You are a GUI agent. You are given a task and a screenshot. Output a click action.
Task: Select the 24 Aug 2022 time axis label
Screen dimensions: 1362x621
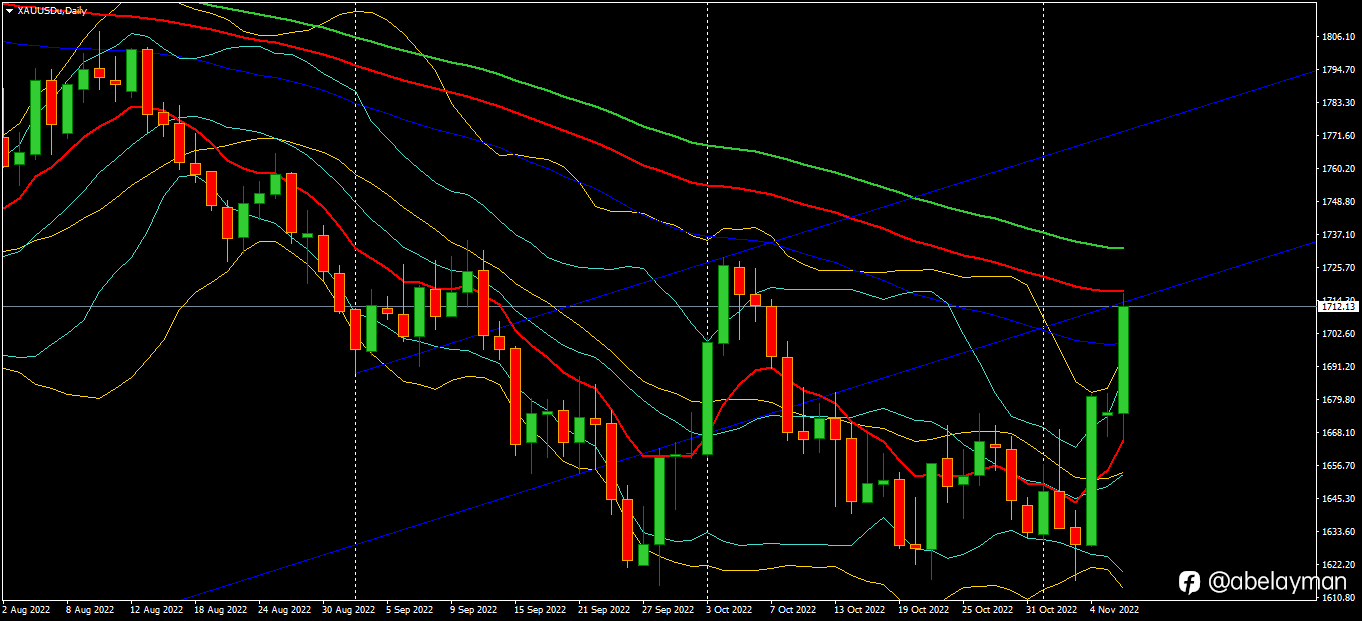click(x=284, y=609)
